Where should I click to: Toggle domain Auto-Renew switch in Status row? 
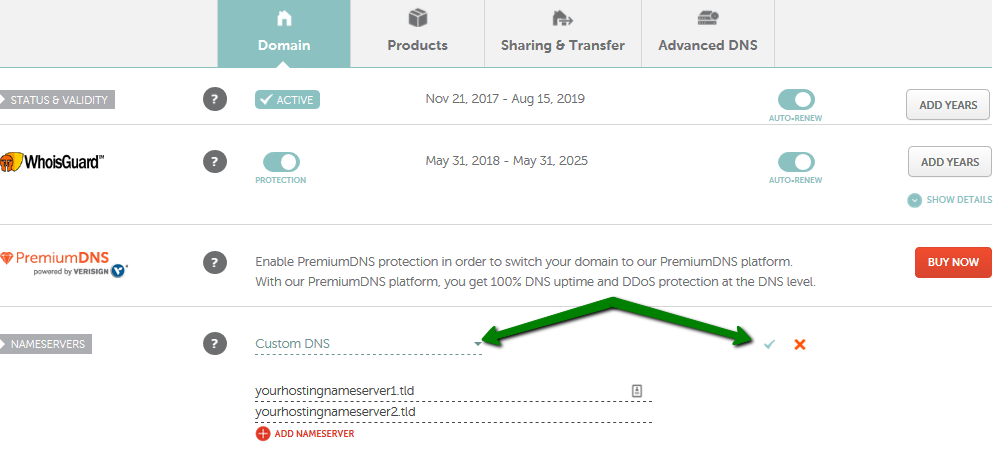[x=796, y=99]
